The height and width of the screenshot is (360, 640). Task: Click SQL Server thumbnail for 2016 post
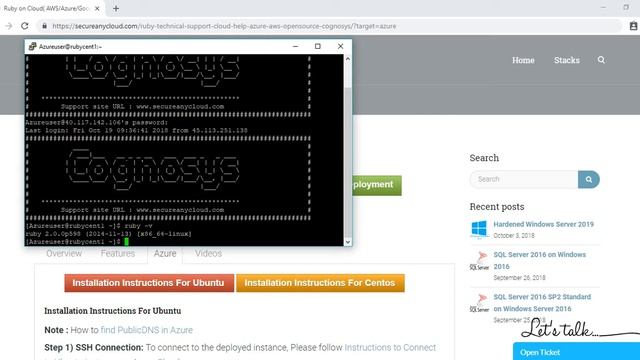click(479, 261)
